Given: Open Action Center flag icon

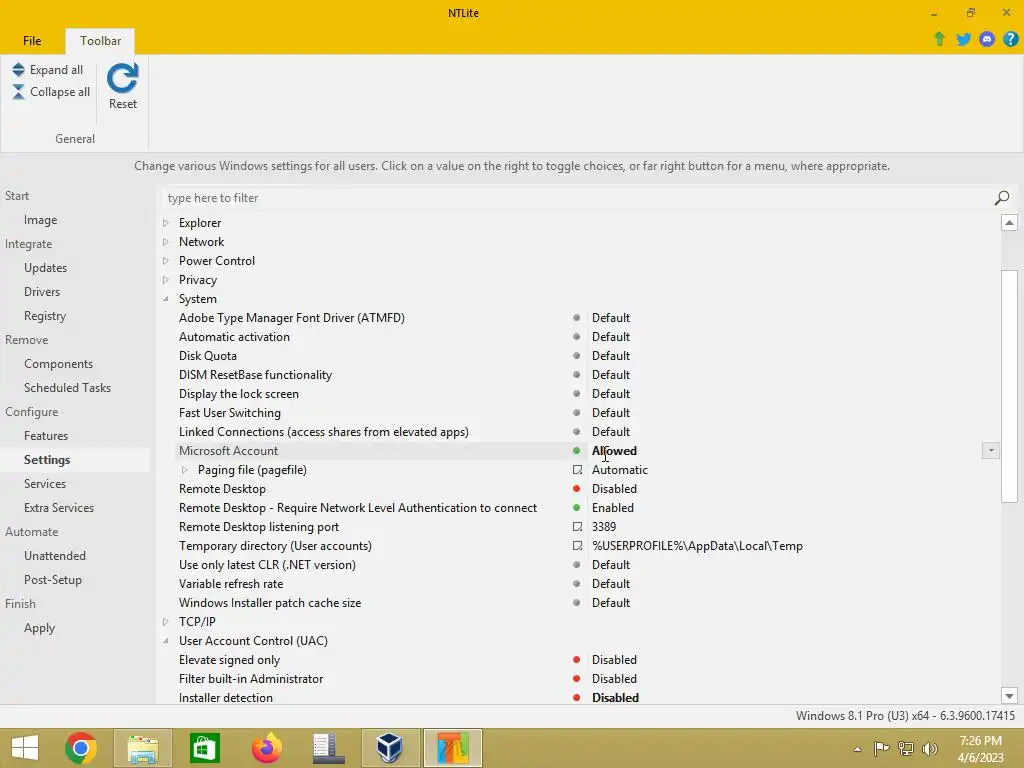Looking at the screenshot, I should pyautogui.click(x=881, y=748).
